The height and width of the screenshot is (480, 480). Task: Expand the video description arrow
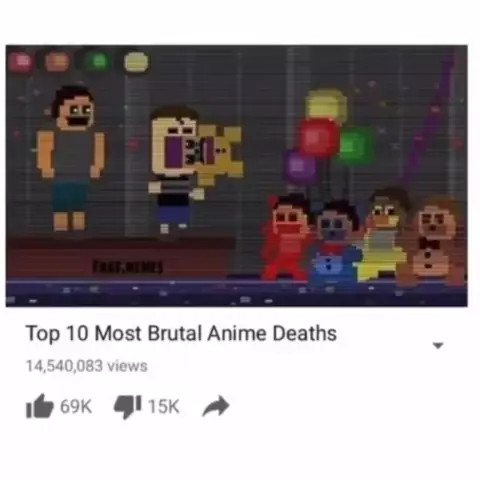(x=438, y=346)
